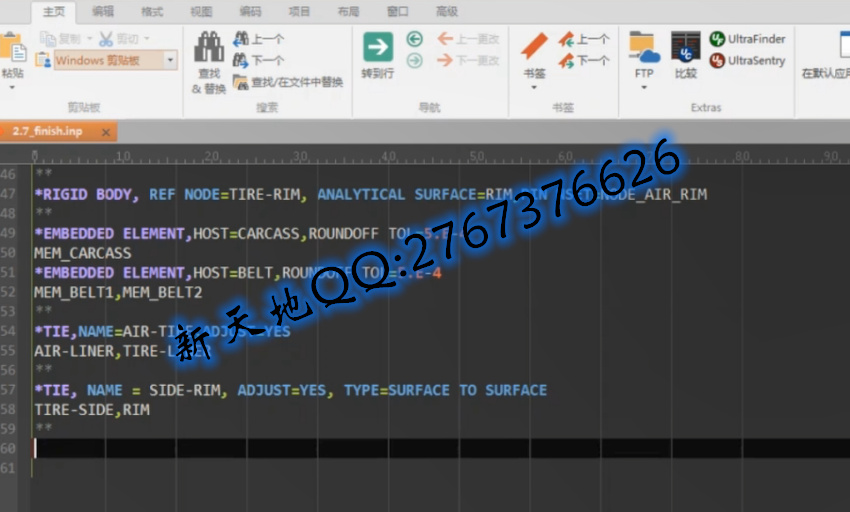Image resolution: width=850 pixels, height=512 pixels.
Task: Expand the Bookmark (书签) dropdown arrow
Action: pyautogui.click(x=534, y=87)
